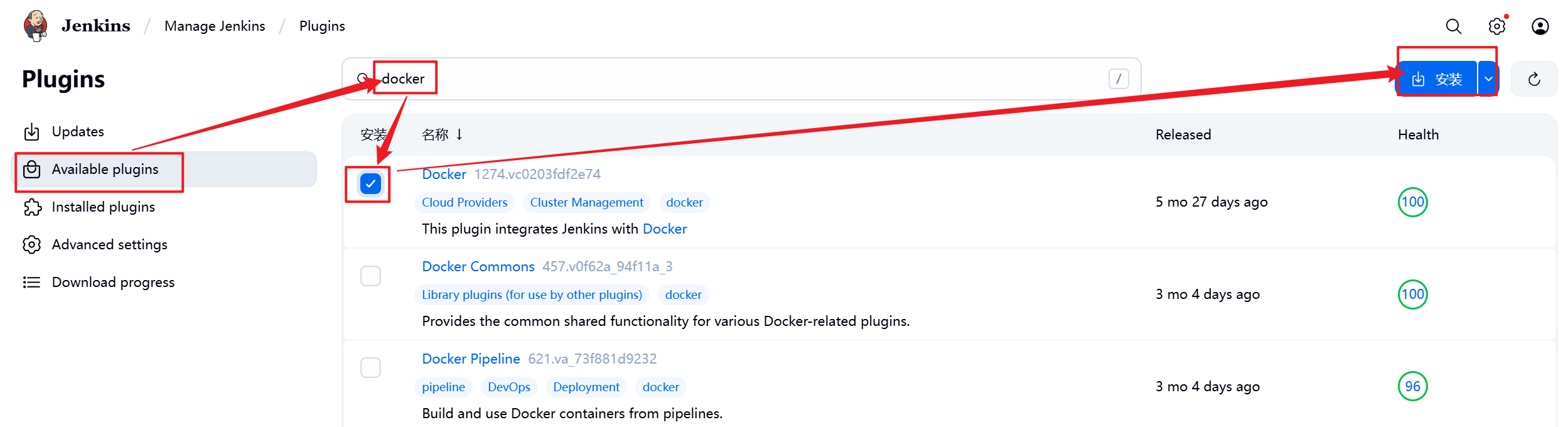Click the Installed plugins puzzle icon
The height and width of the screenshot is (427, 1568).
32,207
